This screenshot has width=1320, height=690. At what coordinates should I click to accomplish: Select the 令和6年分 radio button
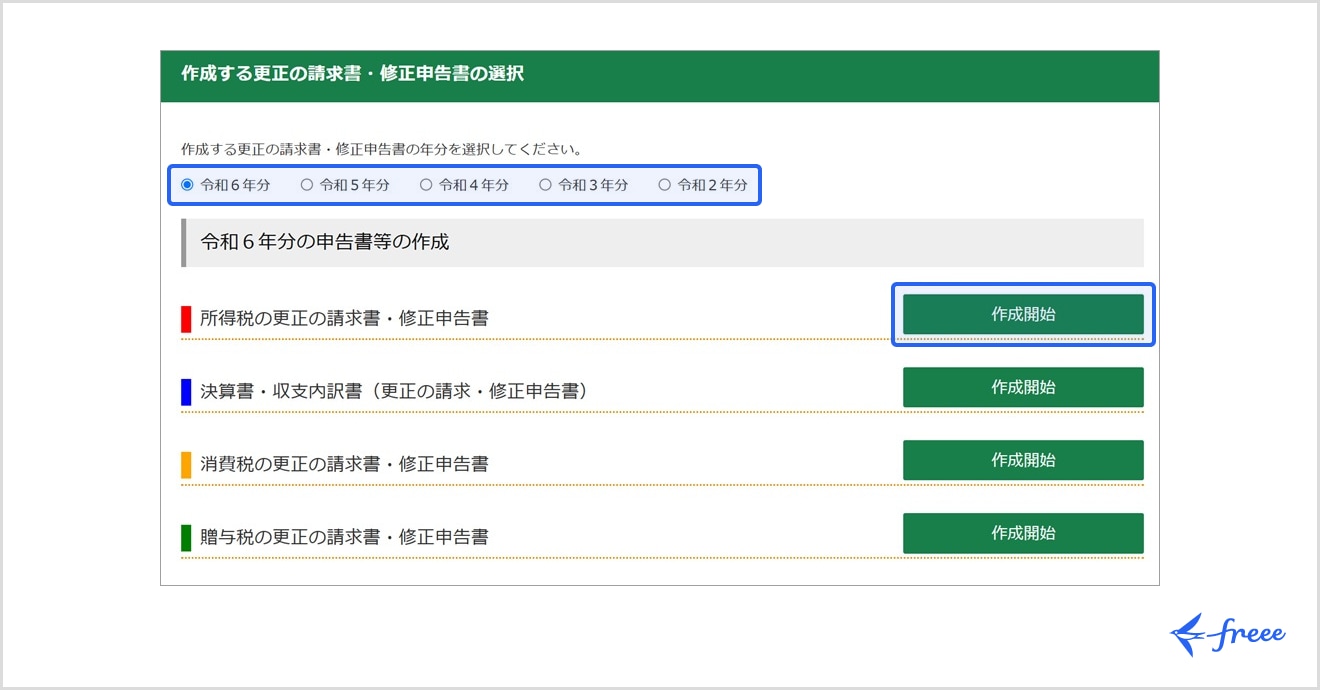187,185
